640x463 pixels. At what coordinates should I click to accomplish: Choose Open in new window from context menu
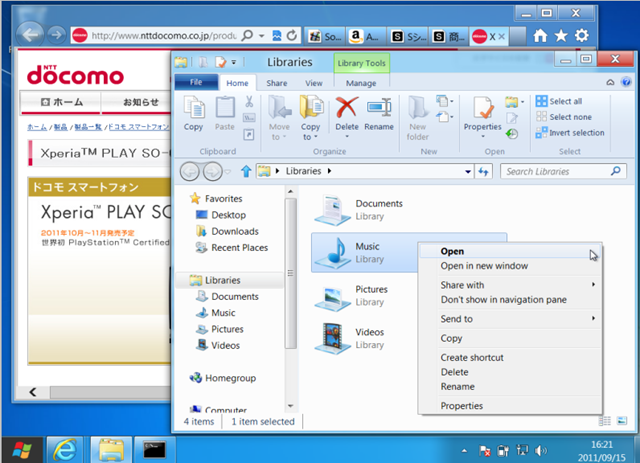[484, 266]
